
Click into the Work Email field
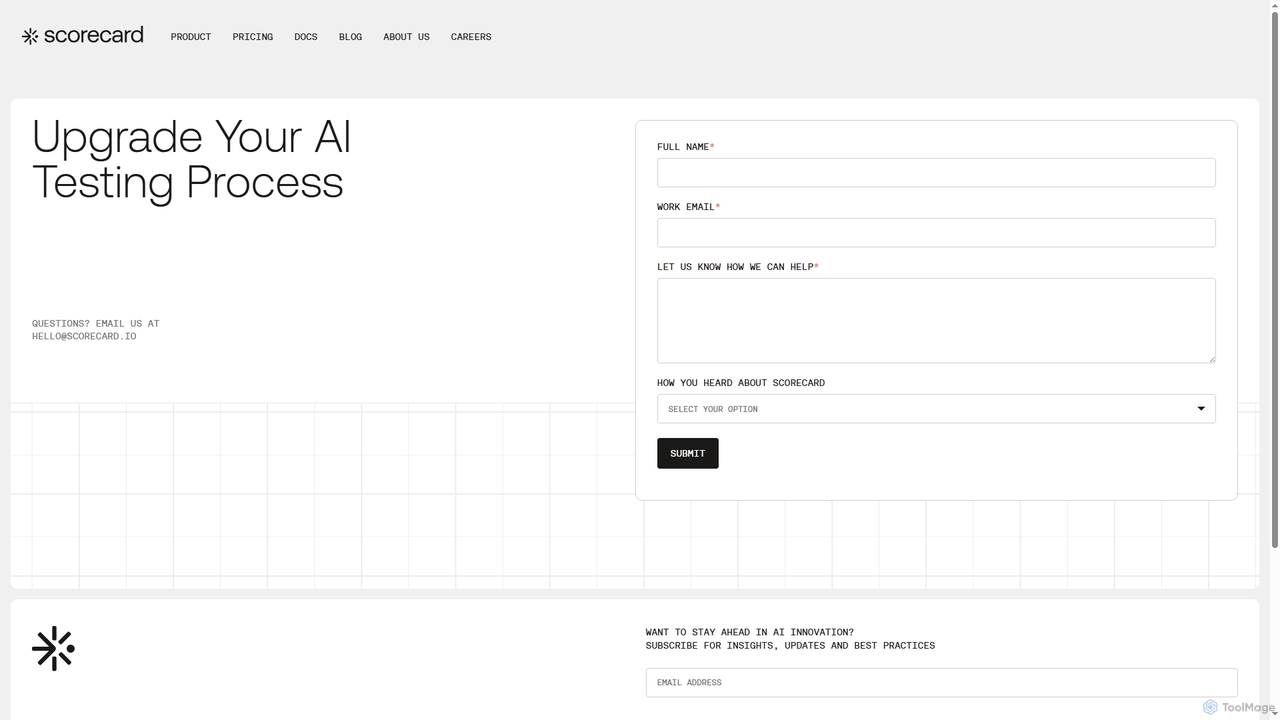coord(936,232)
